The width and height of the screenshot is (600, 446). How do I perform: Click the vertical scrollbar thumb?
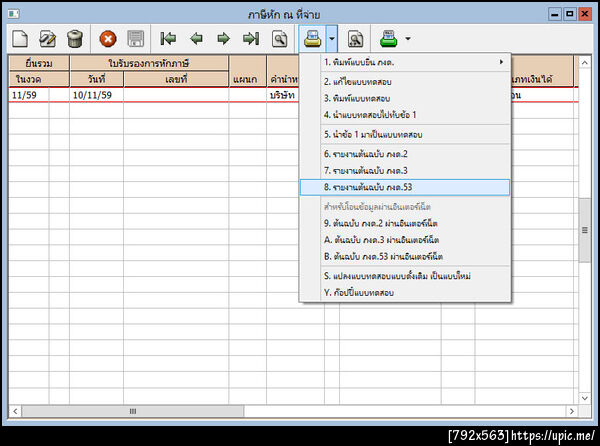point(585,230)
